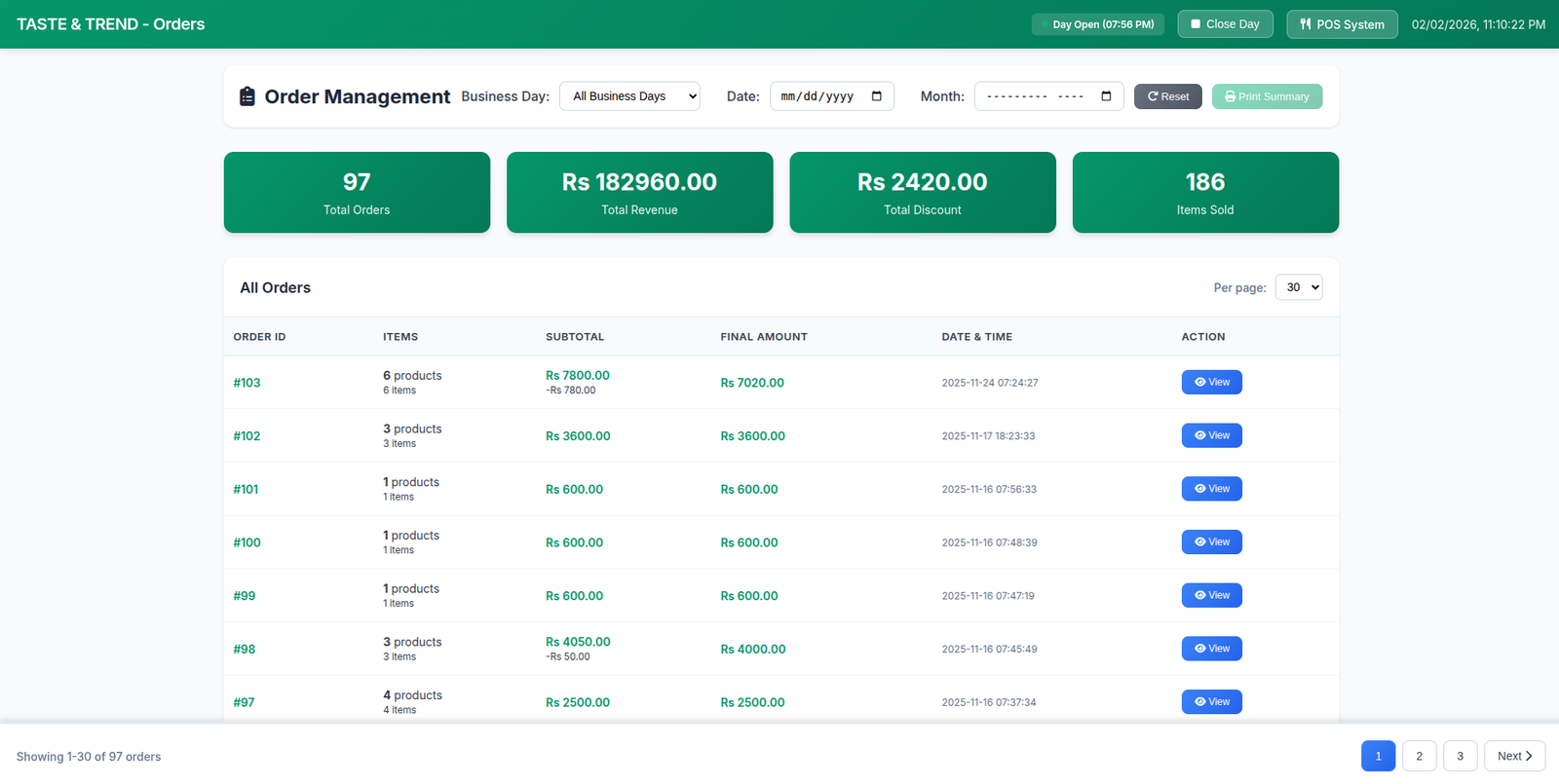1559x784 pixels.
Task: Click into the Month input field
Action: pyautogui.click(x=1035, y=96)
